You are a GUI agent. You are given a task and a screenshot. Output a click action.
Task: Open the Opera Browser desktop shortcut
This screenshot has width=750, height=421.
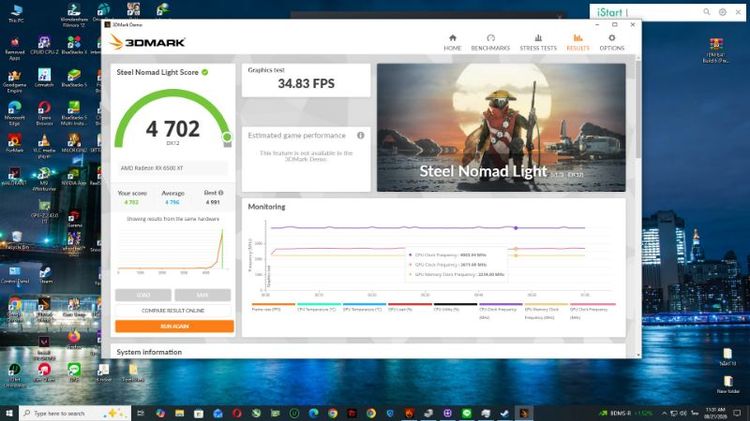[x=44, y=113]
